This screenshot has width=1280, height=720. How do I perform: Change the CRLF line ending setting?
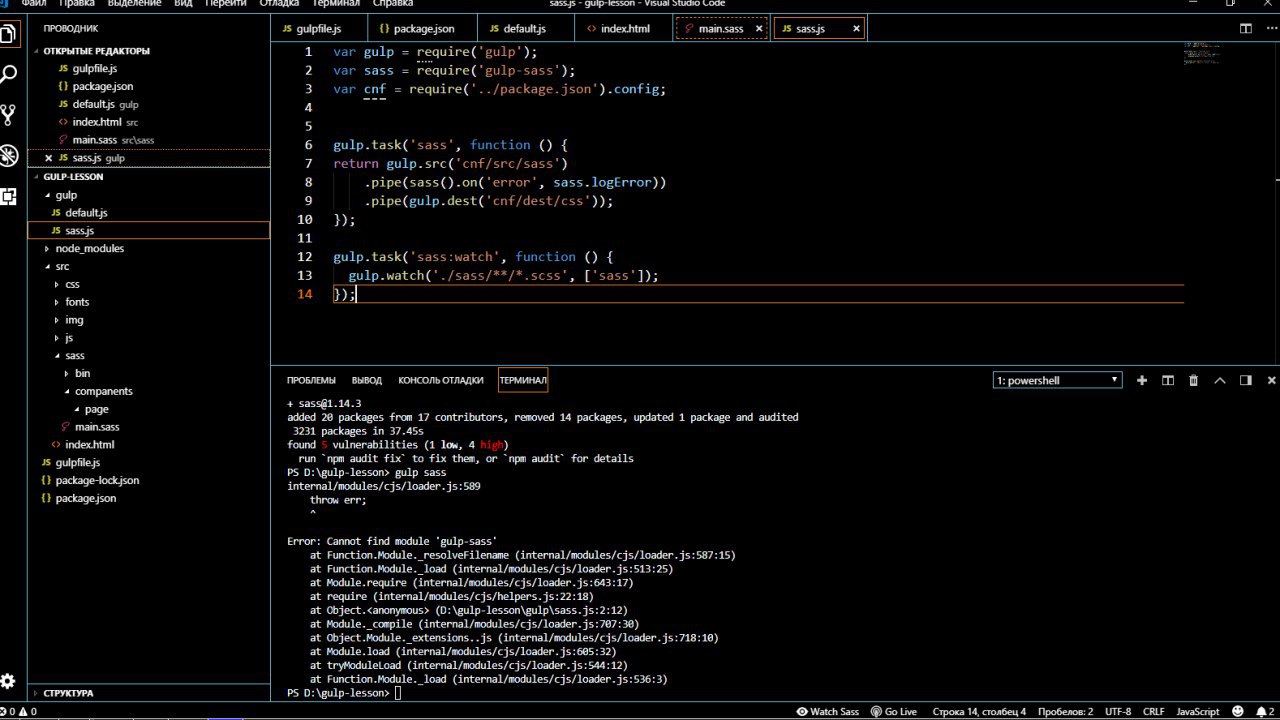coord(1153,711)
